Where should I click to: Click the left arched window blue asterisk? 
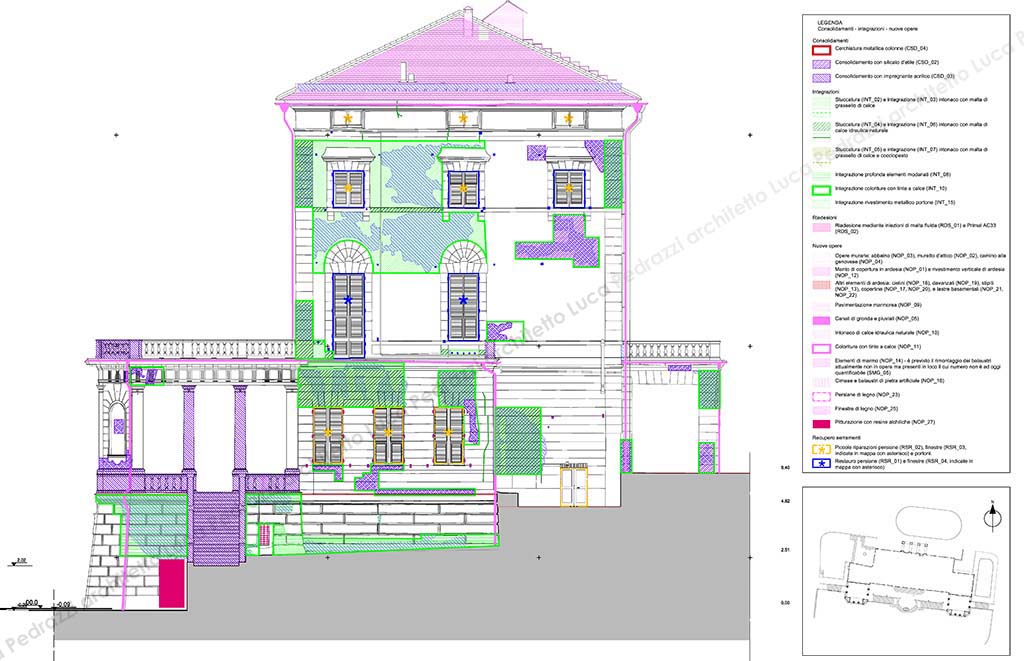[348, 300]
